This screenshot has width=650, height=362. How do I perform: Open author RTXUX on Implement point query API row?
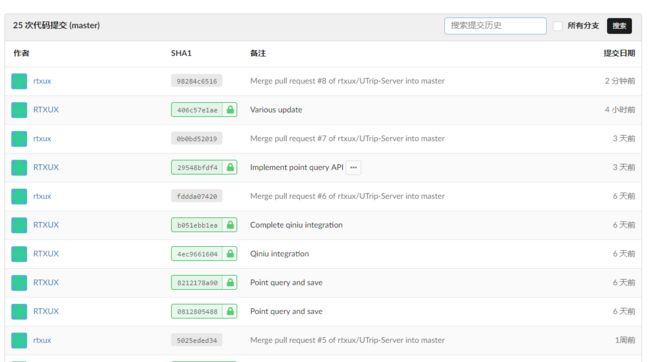coord(46,168)
